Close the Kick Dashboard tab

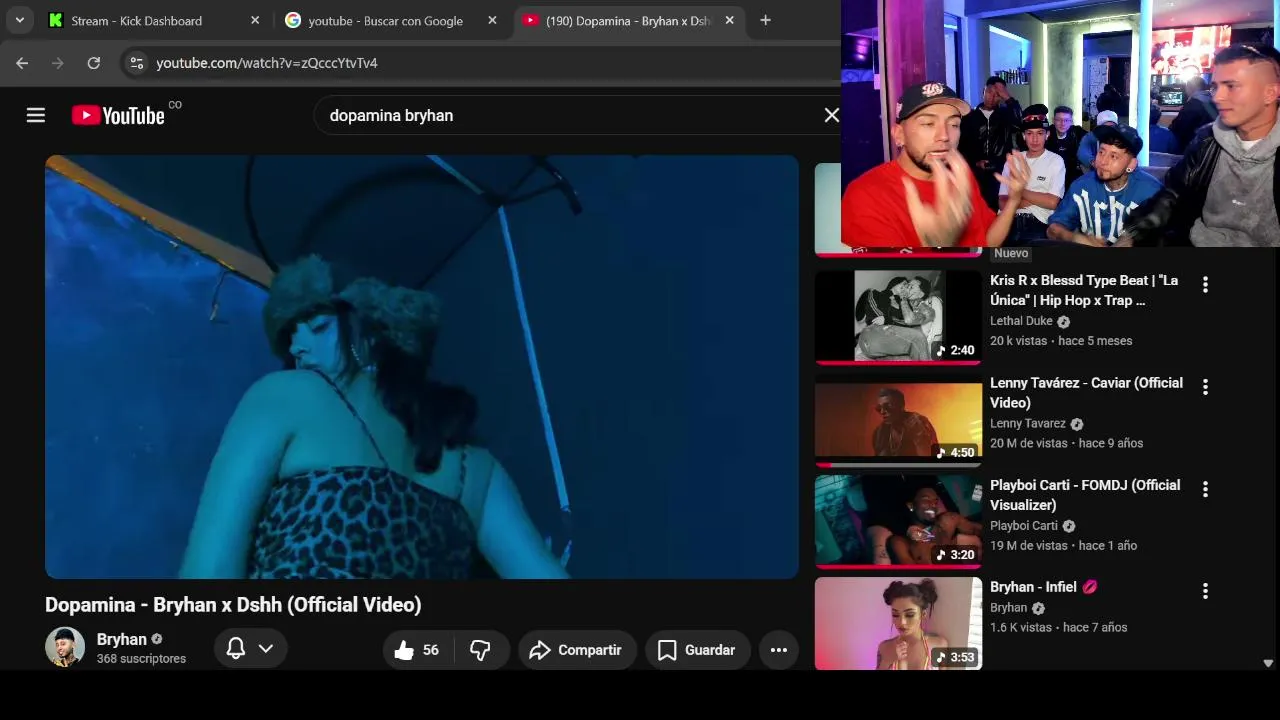pyautogui.click(x=255, y=20)
